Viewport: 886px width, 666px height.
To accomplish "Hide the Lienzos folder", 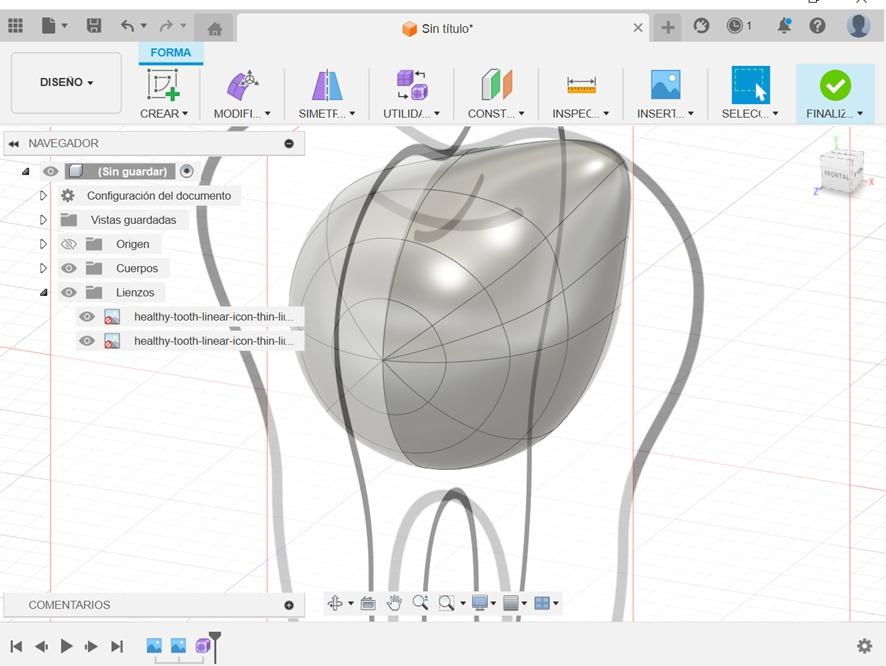I will [68, 293].
